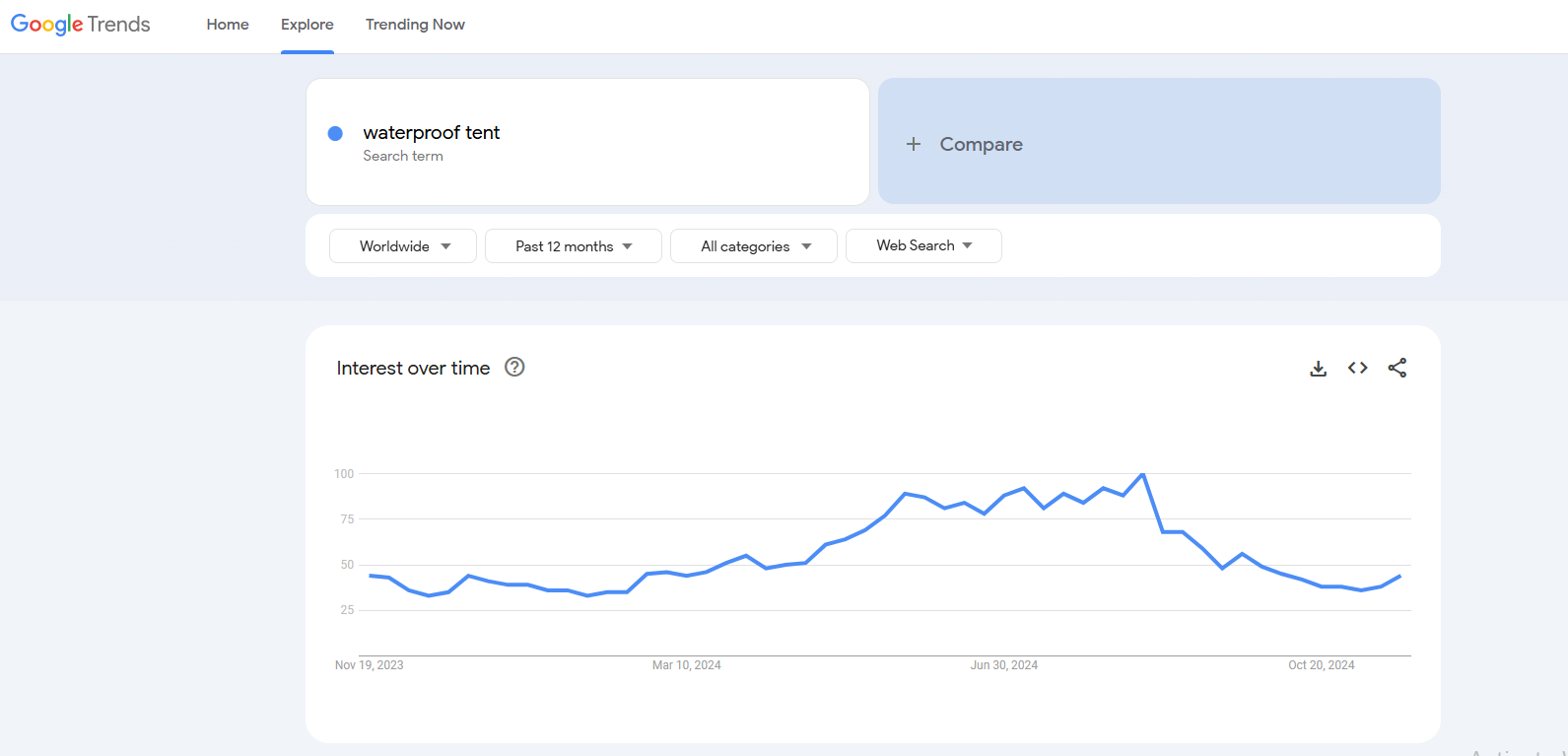Viewport: 1568px width, 756px height.
Task: Show help for Interest over time
Action: (514, 367)
